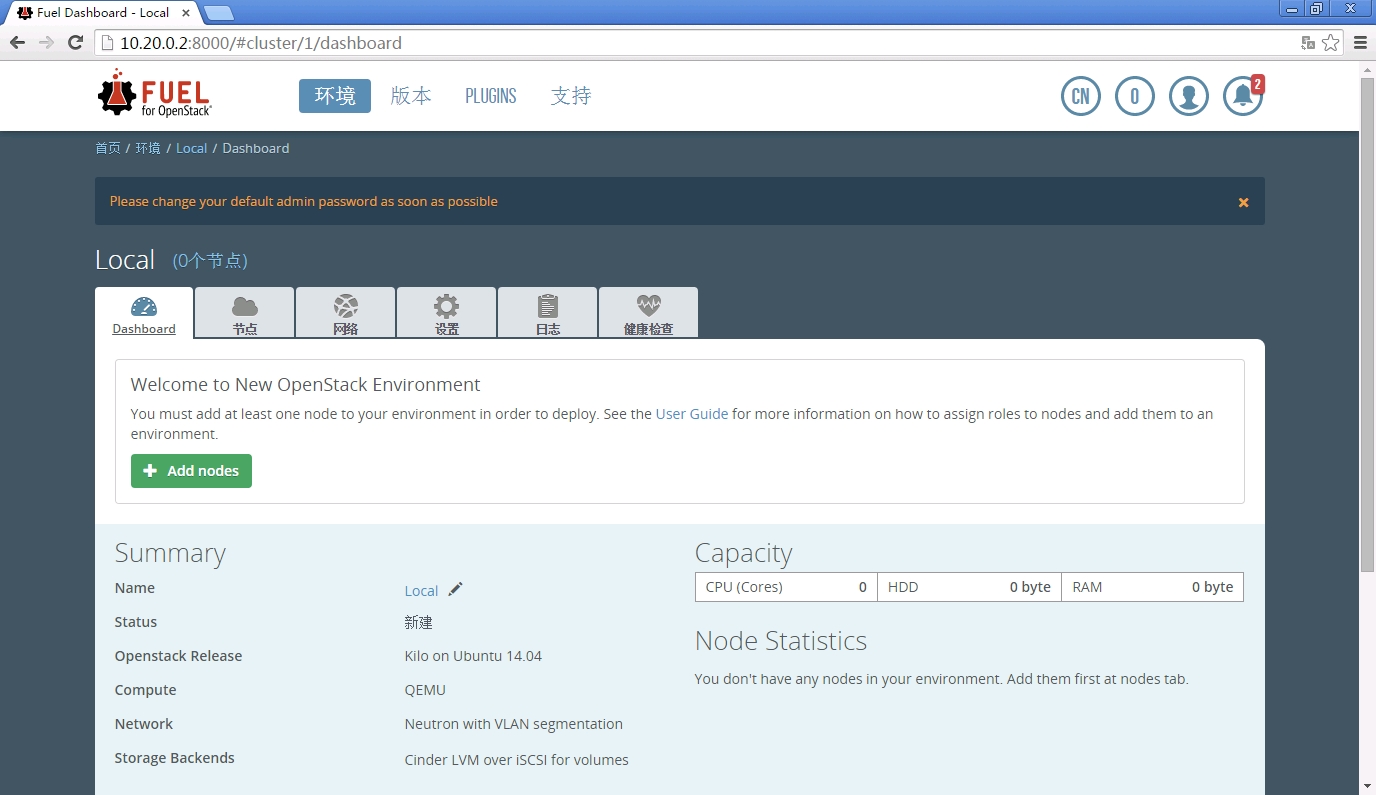The width and height of the screenshot is (1376, 795).
Task: Open the user profile icon
Action: click(x=1189, y=96)
